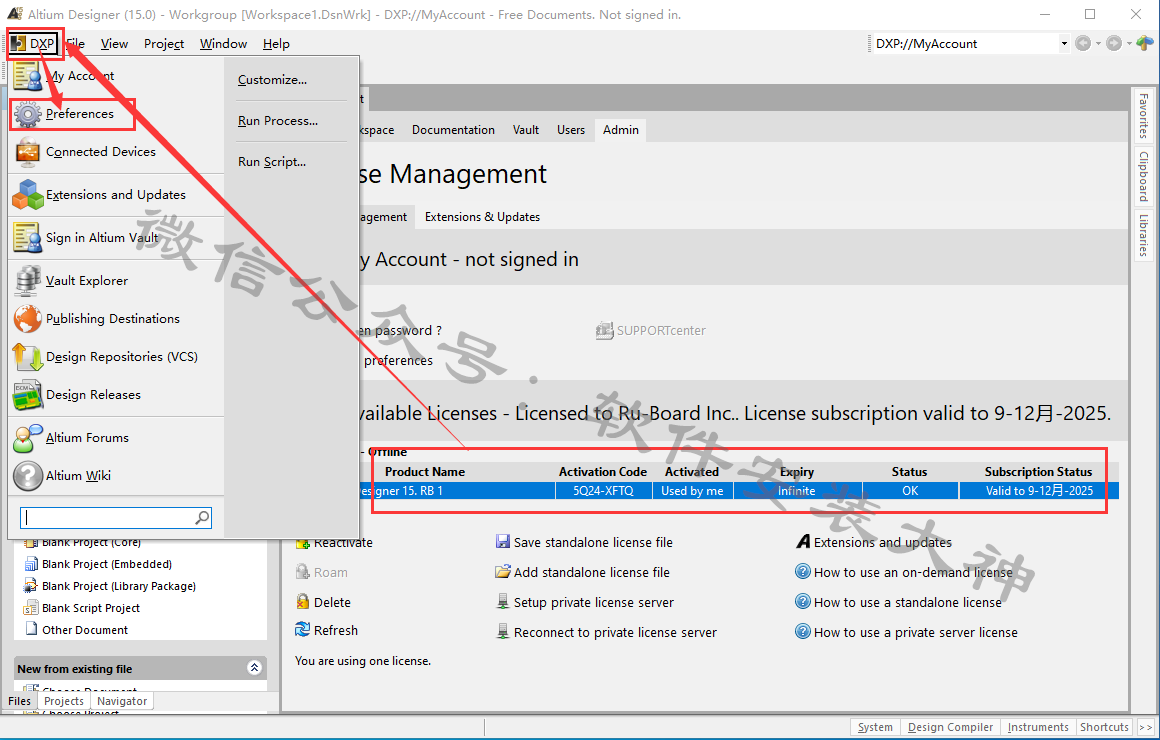This screenshot has width=1160, height=740.
Task: Switch to the Admin tab
Action: (x=621, y=130)
